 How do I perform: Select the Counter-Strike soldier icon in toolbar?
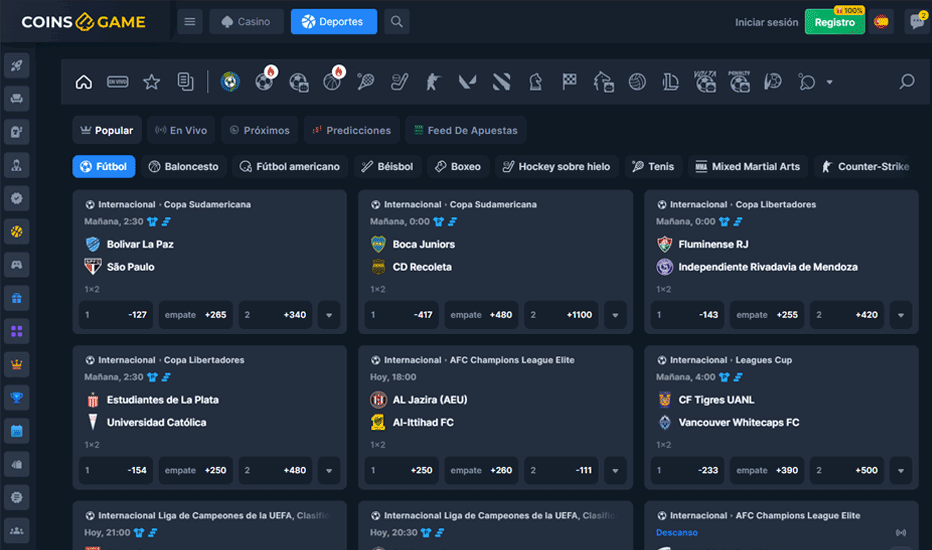pyautogui.click(x=433, y=81)
